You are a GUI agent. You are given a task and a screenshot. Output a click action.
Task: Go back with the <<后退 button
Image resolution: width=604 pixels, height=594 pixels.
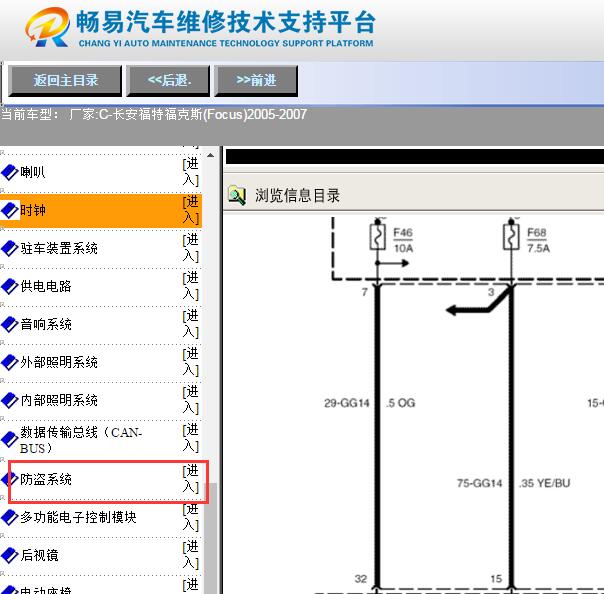coord(168,81)
